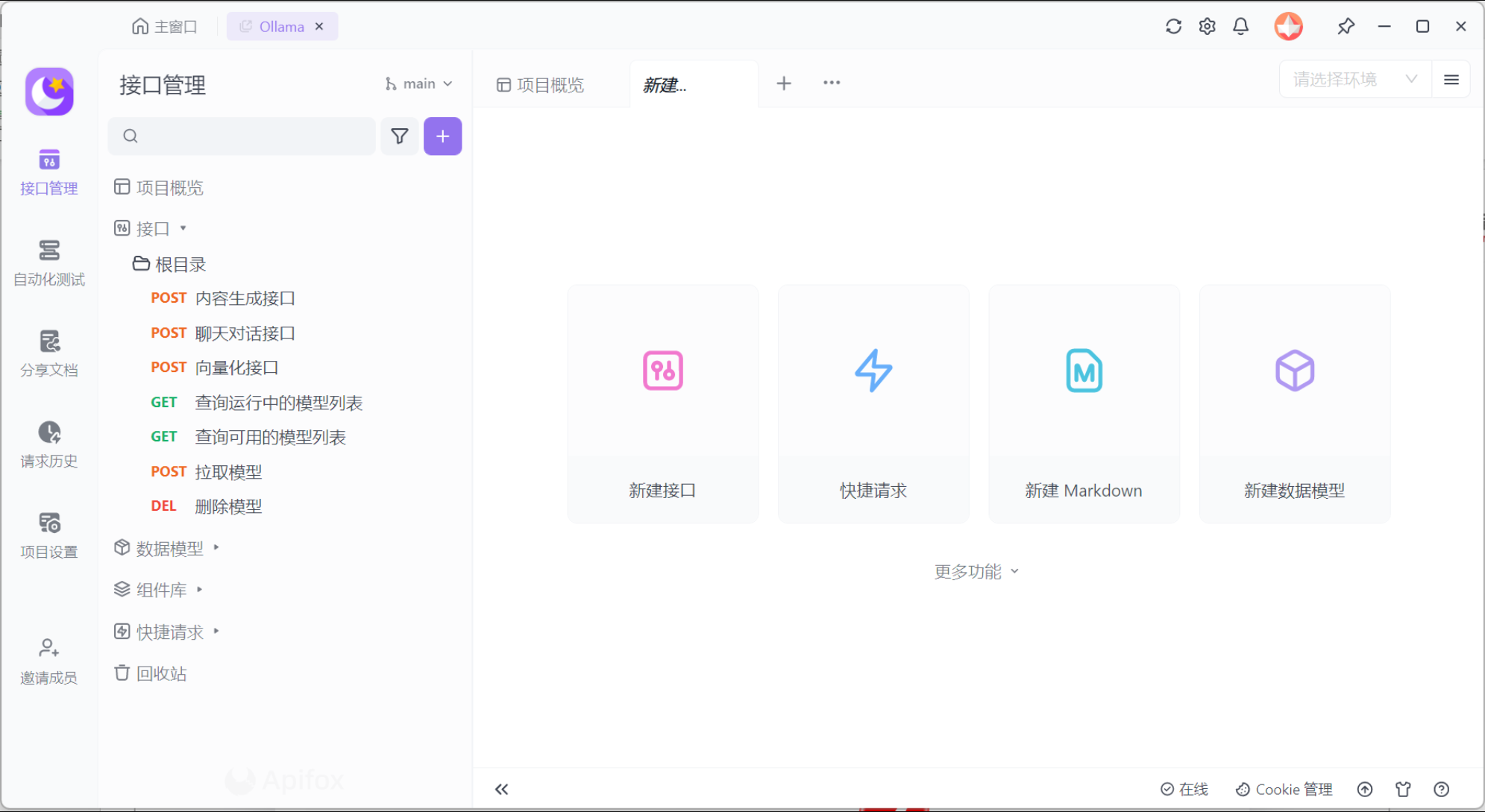Viewport: 1485px width, 812px height.
Task: Open DEL 删除模型
Action: tap(207, 506)
